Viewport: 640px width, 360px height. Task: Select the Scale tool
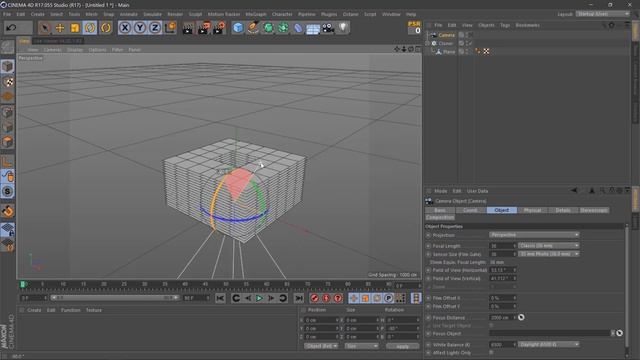[x=75, y=28]
